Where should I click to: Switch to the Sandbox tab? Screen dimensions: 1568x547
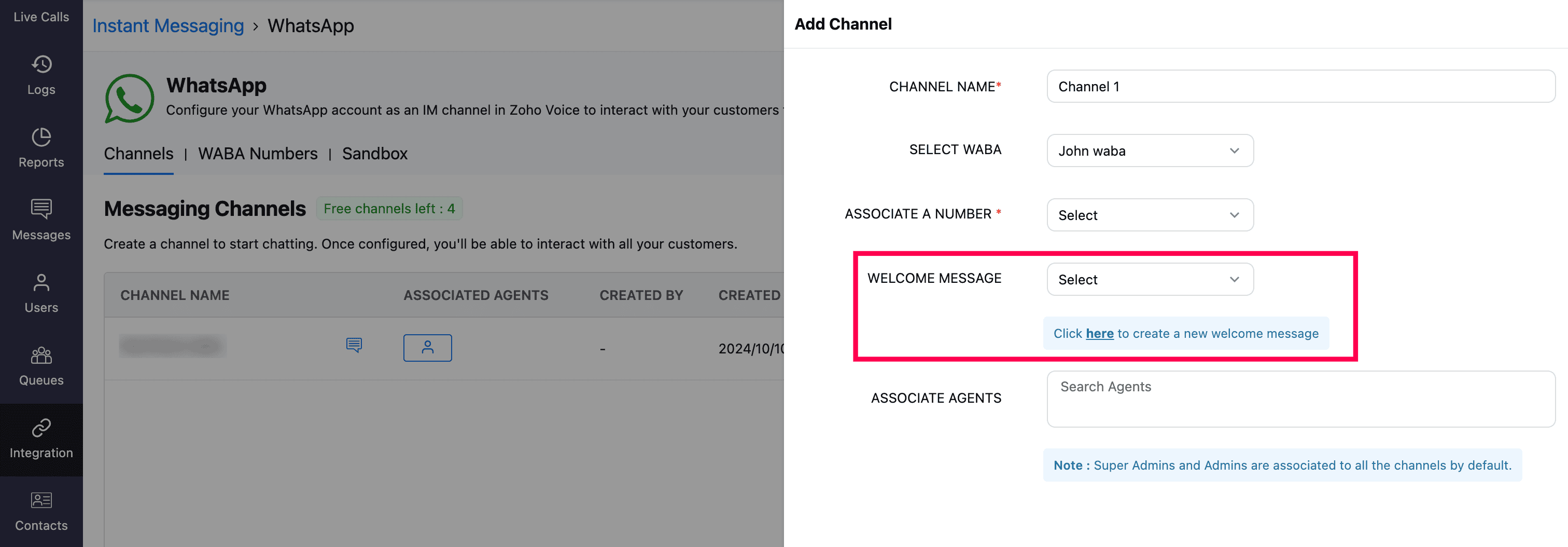point(374,154)
